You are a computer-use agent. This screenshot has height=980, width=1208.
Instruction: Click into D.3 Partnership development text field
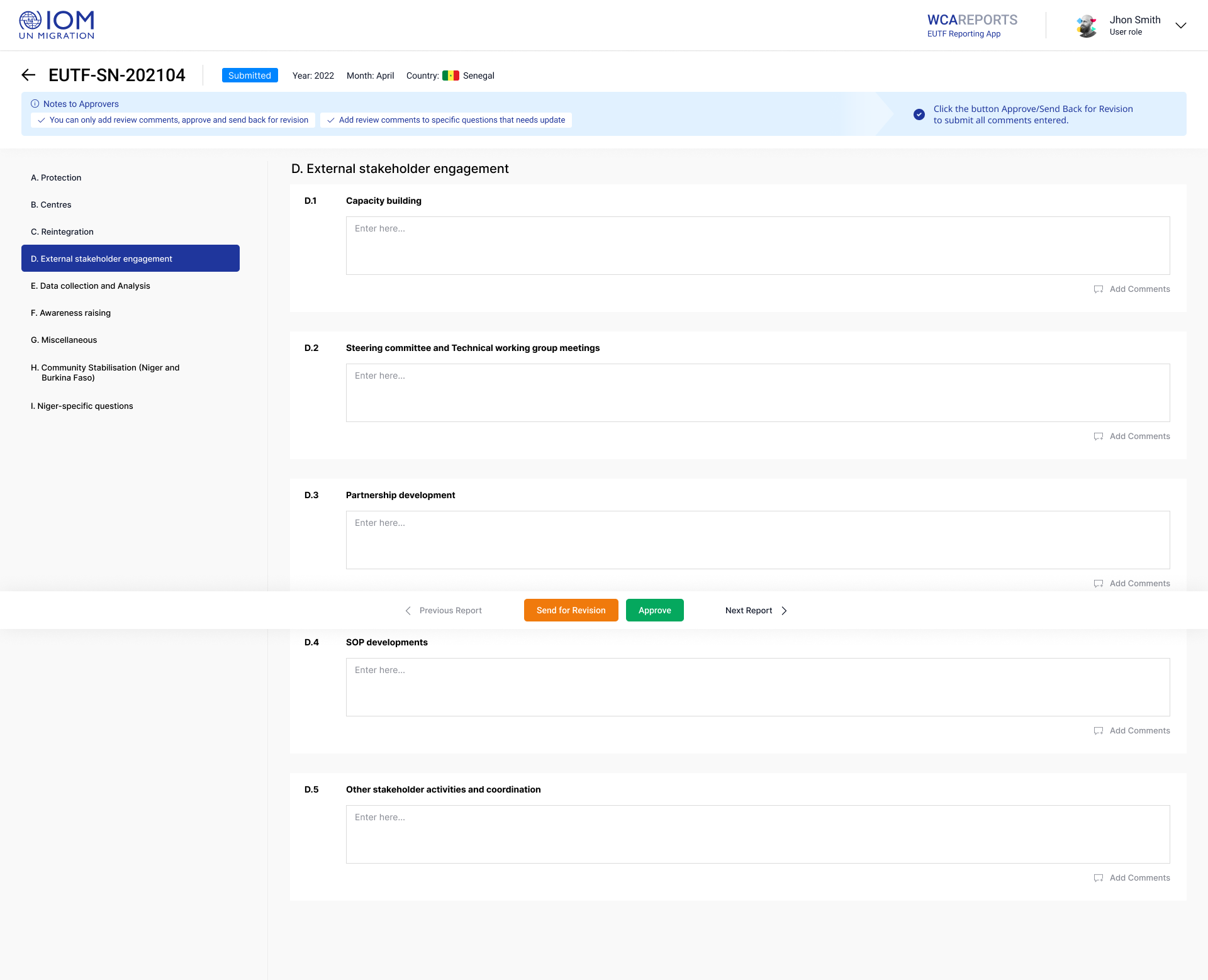758,540
